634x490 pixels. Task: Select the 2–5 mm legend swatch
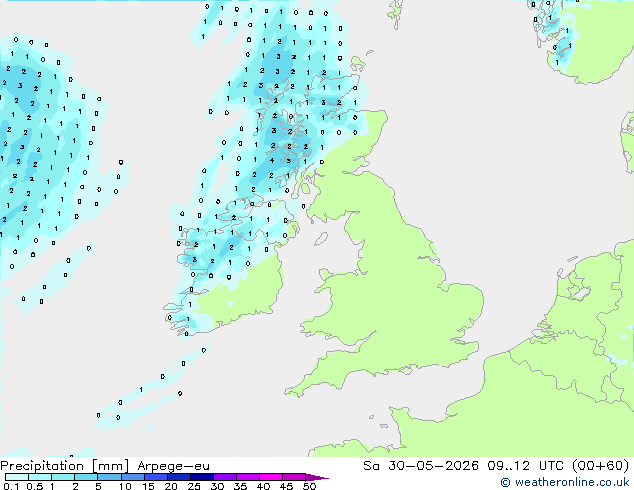(86, 477)
